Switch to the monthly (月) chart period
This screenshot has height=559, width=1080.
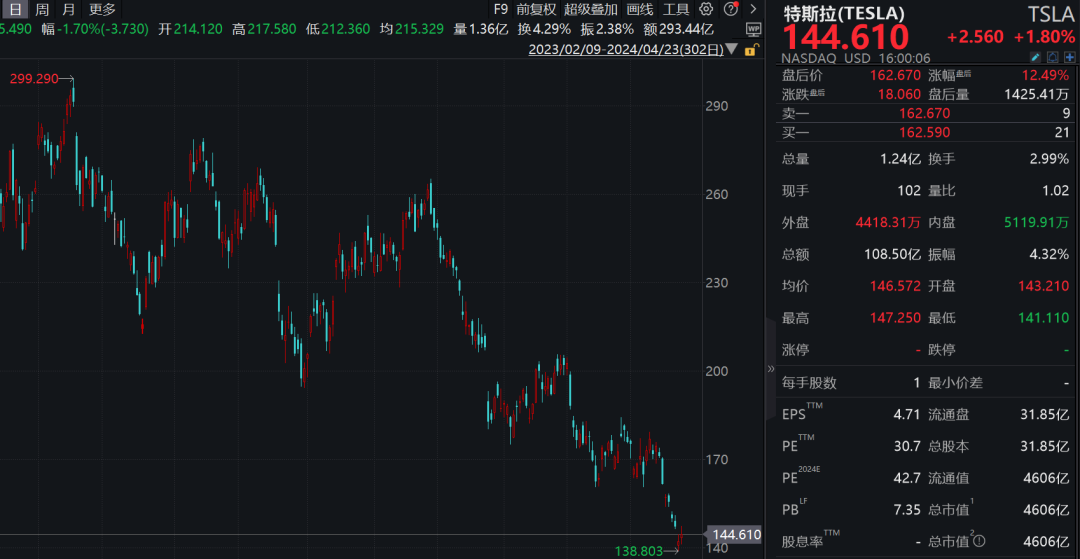68,9
